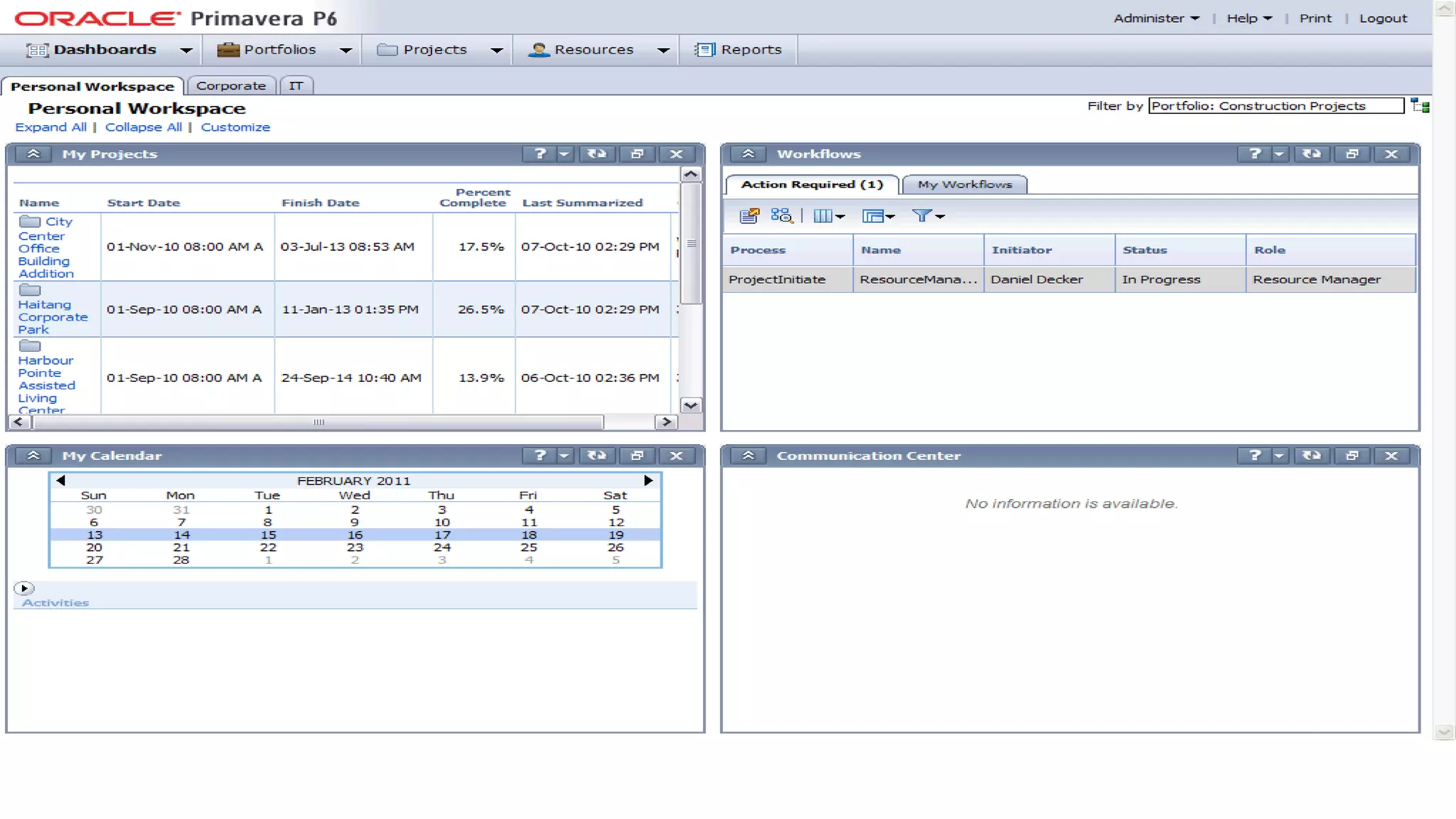Click the Harbour Pointe project folder icon
1456x819 pixels.
click(x=30, y=346)
